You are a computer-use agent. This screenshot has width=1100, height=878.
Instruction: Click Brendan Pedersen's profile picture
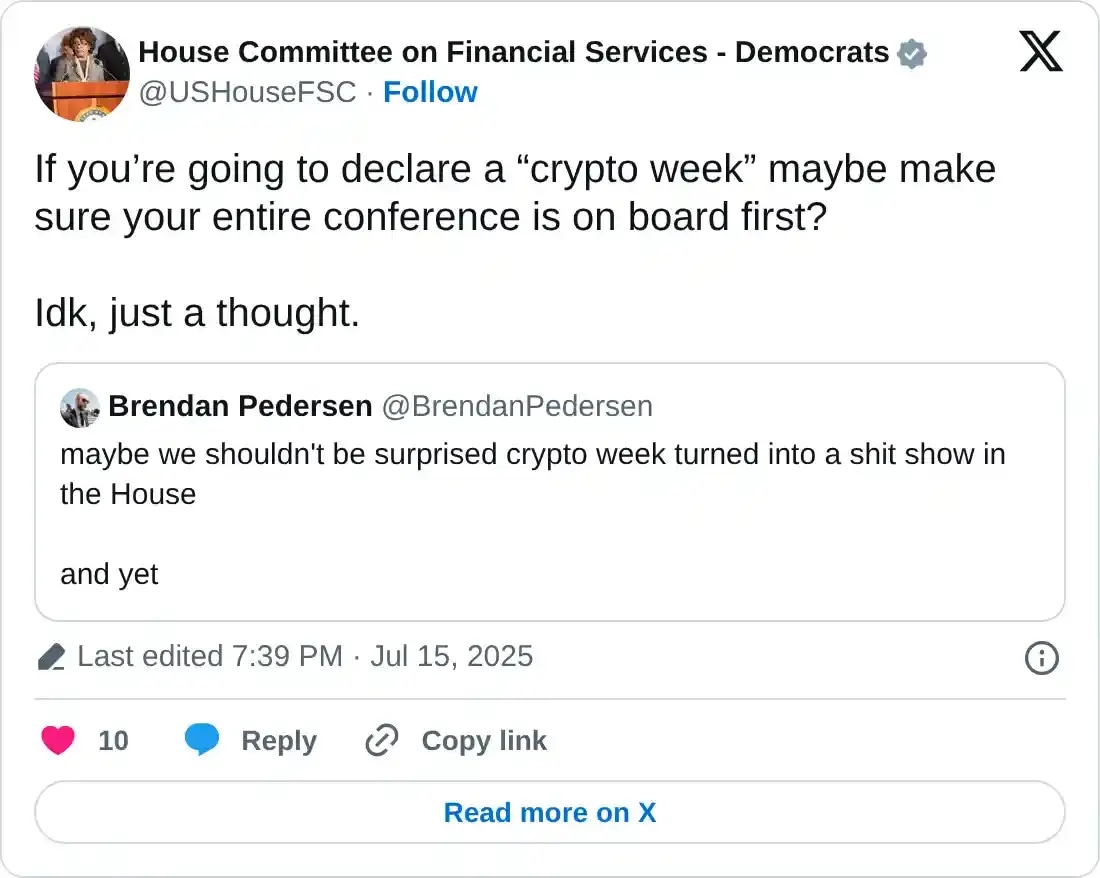tap(80, 406)
